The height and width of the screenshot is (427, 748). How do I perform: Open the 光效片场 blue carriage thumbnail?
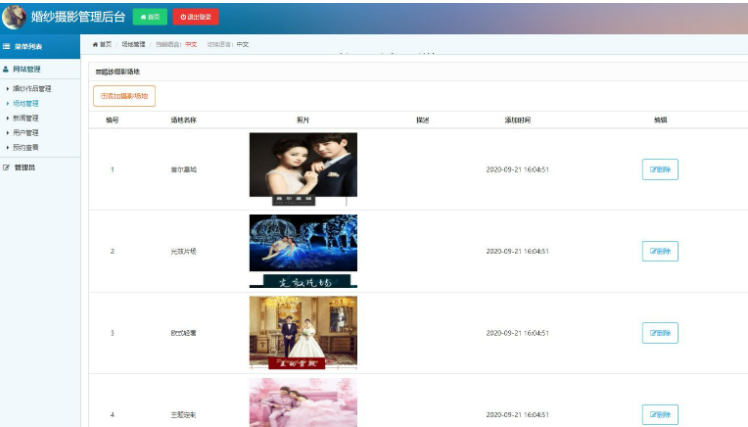[x=303, y=251]
